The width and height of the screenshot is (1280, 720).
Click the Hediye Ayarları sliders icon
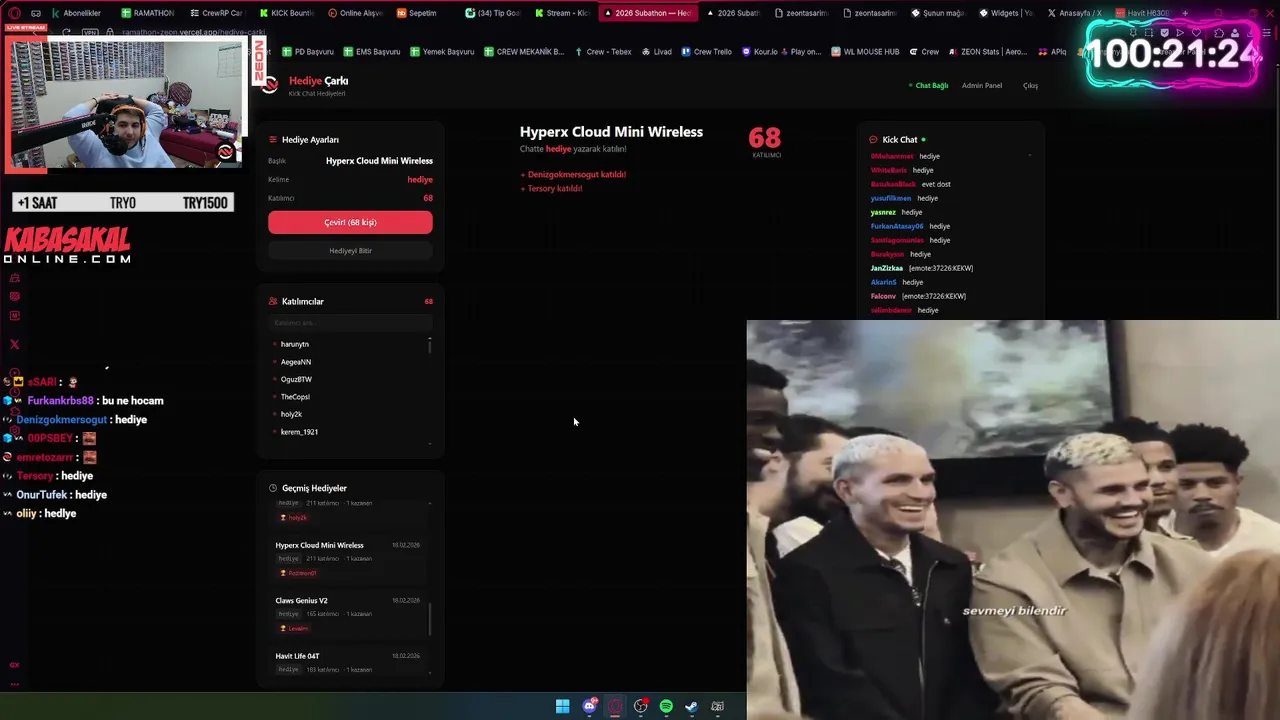coord(272,139)
